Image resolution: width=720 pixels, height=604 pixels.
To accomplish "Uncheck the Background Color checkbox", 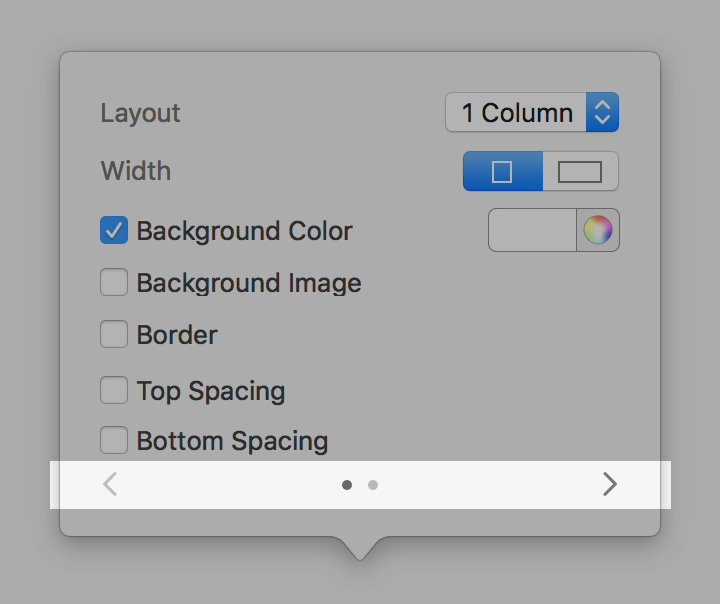I will 114,231.
